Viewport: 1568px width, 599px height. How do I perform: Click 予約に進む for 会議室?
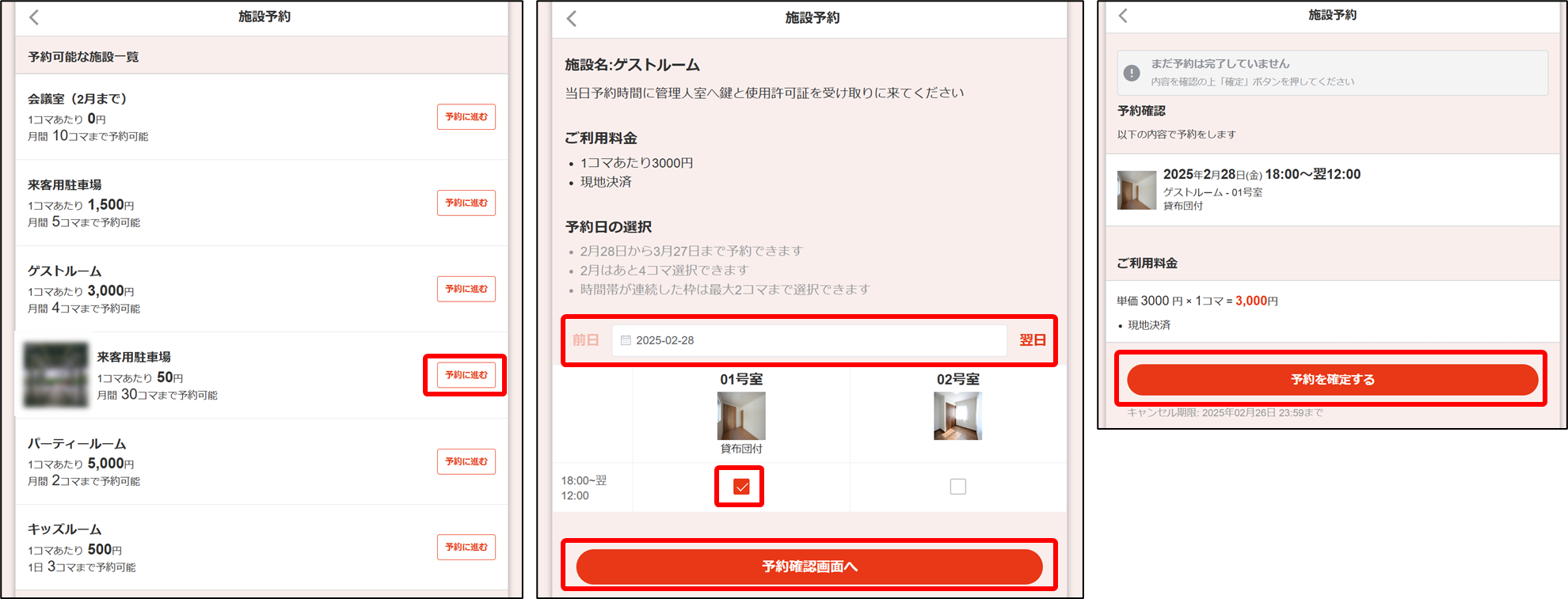(x=466, y=116)
